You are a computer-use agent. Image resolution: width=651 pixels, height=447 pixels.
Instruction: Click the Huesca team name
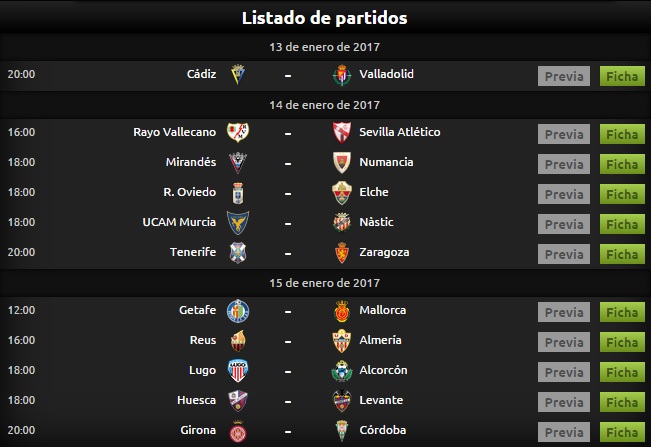(196, 400)
